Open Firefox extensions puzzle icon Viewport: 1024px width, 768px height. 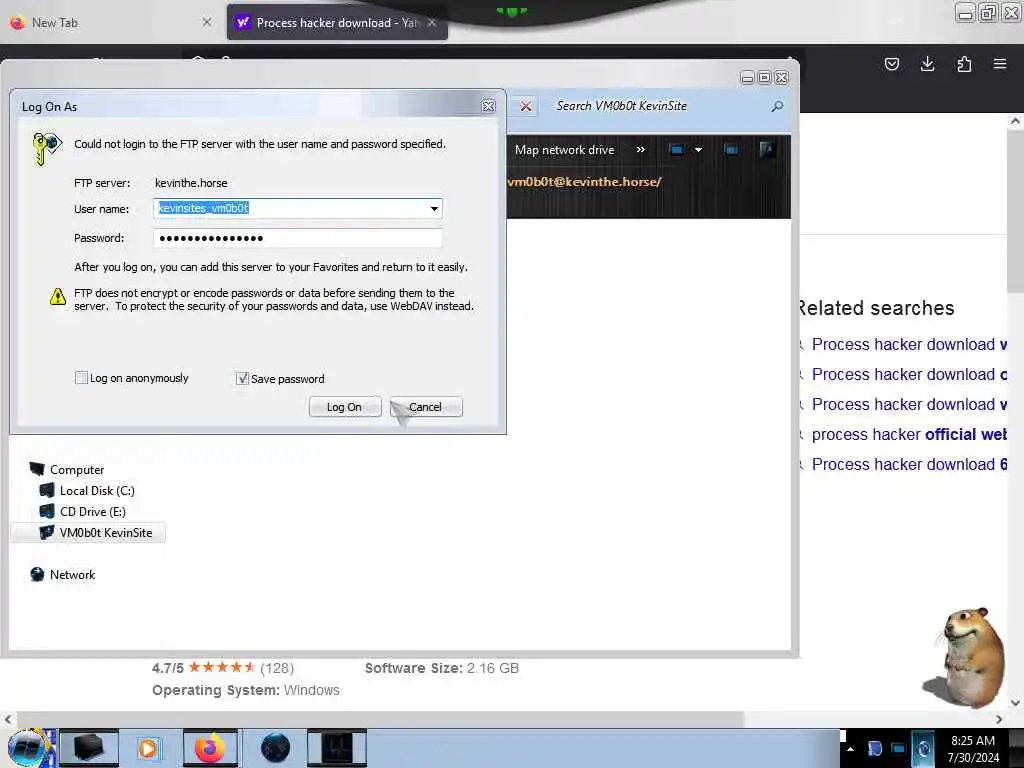964,64
